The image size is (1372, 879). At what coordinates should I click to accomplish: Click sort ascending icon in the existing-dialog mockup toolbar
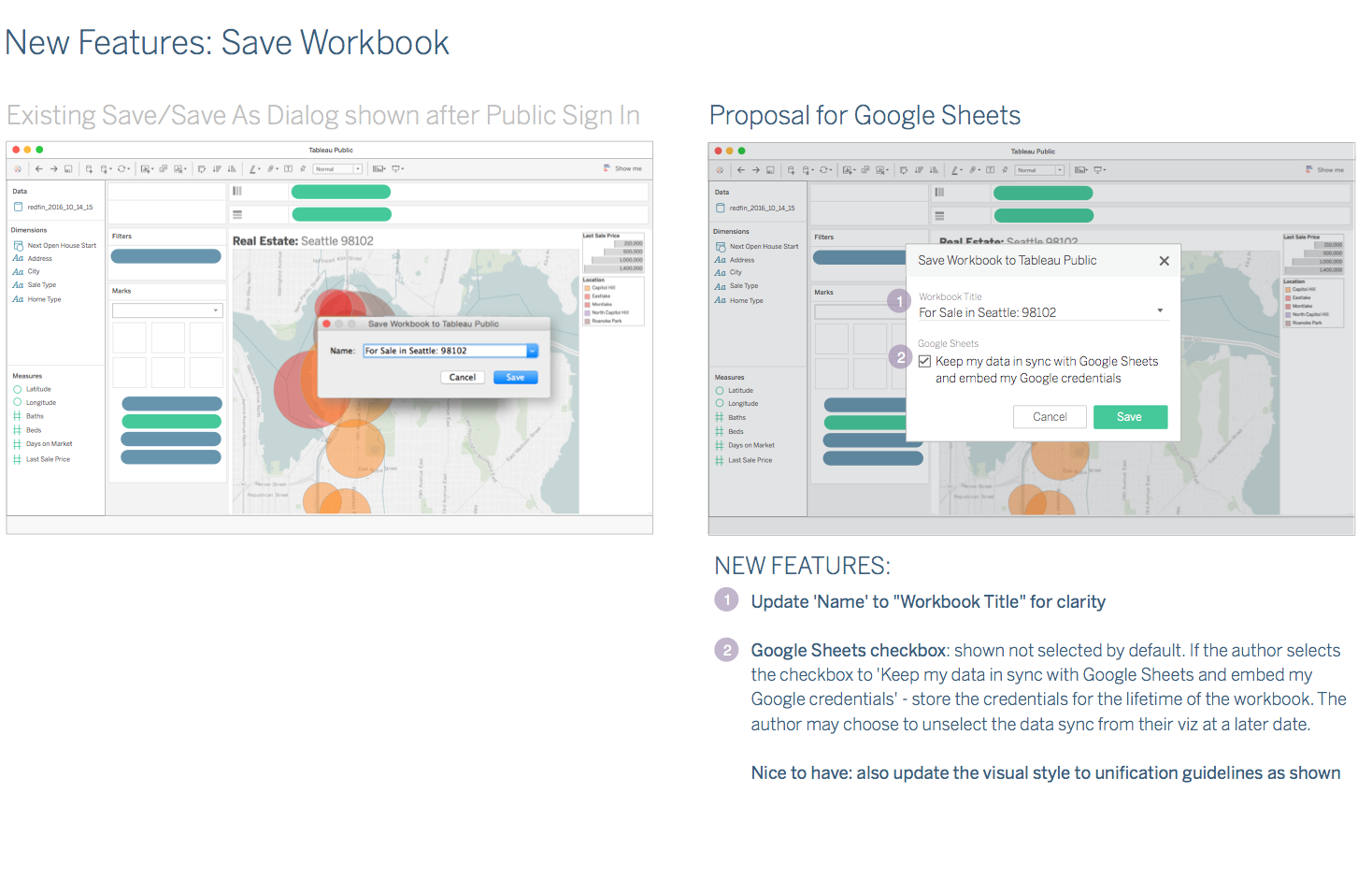pyautogui.click(x=217, y=169)
